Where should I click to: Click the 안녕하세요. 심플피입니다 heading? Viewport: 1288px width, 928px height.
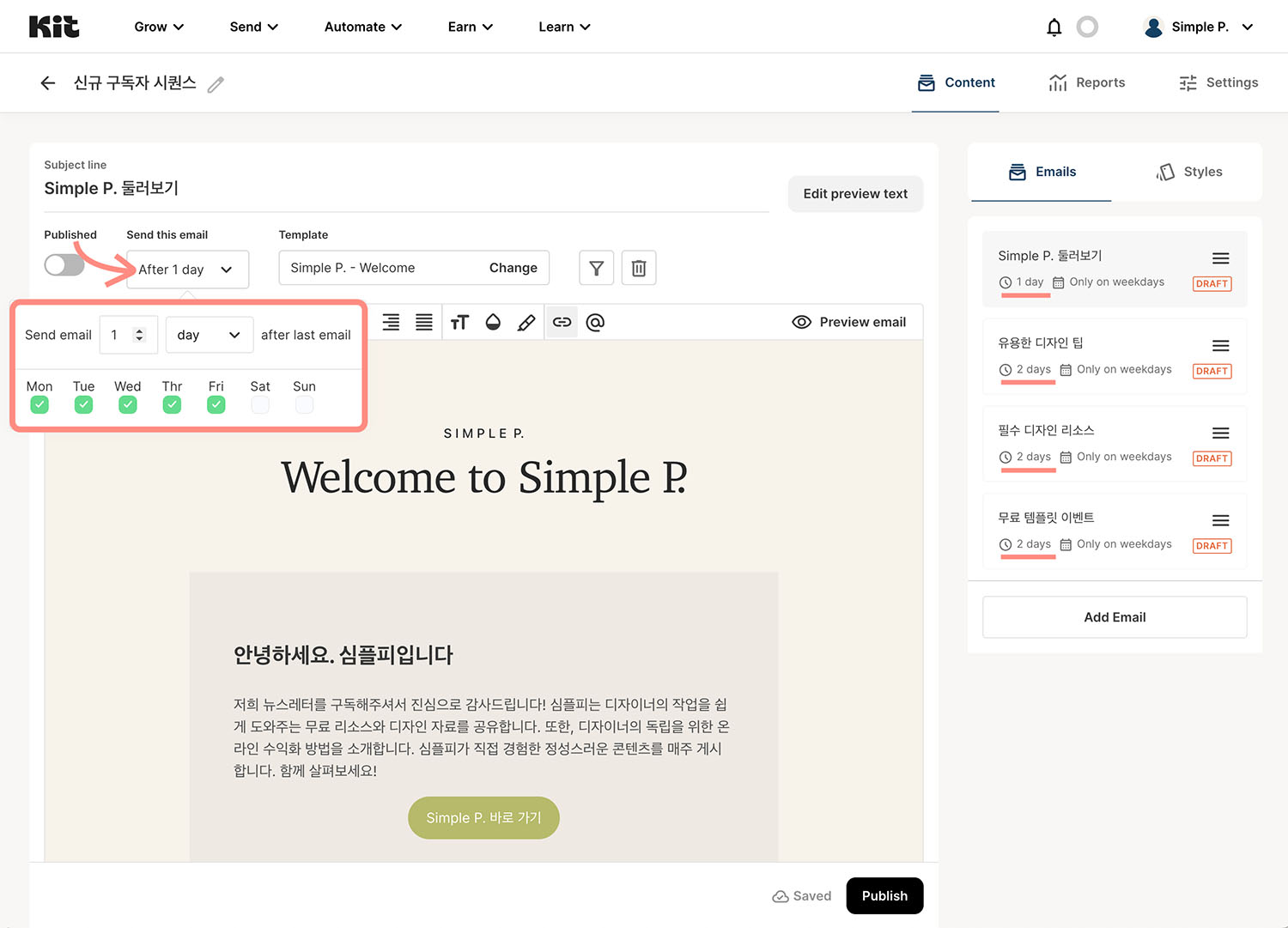click(343, 655)
